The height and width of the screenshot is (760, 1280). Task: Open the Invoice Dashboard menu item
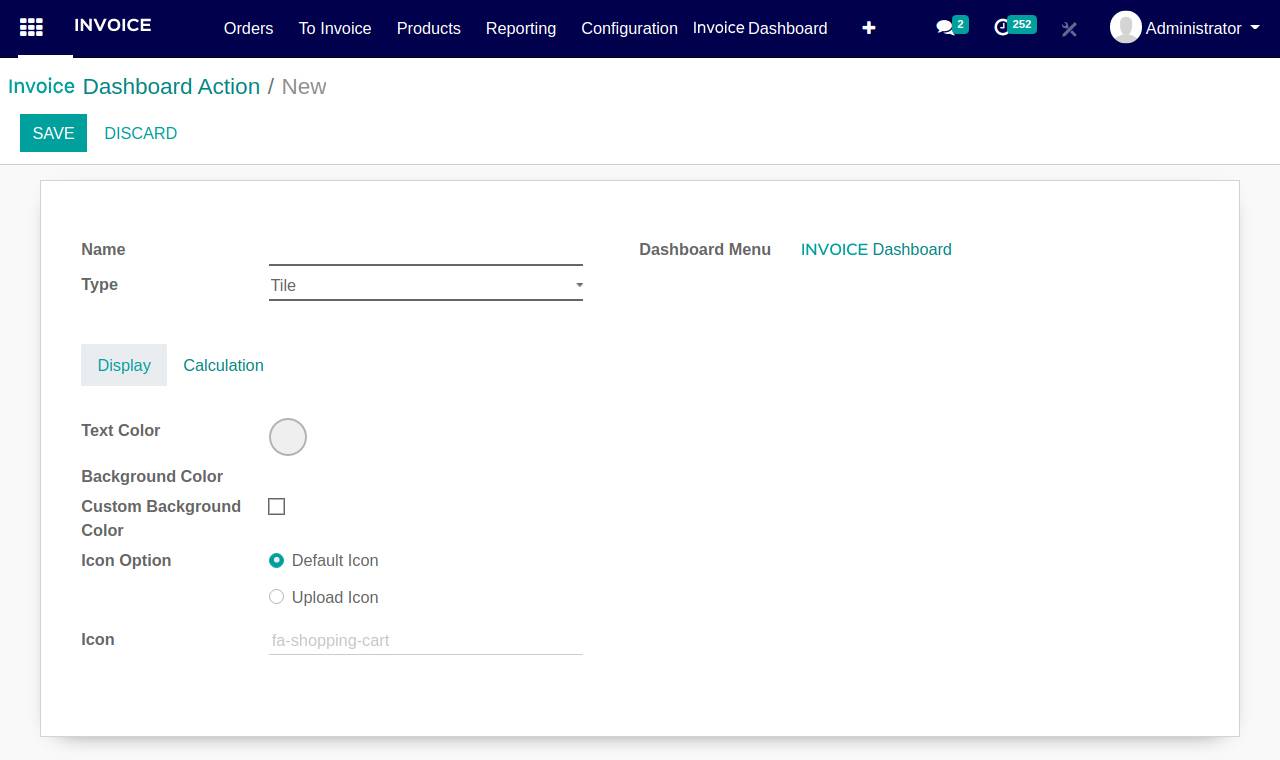click(x=760, y=28)
